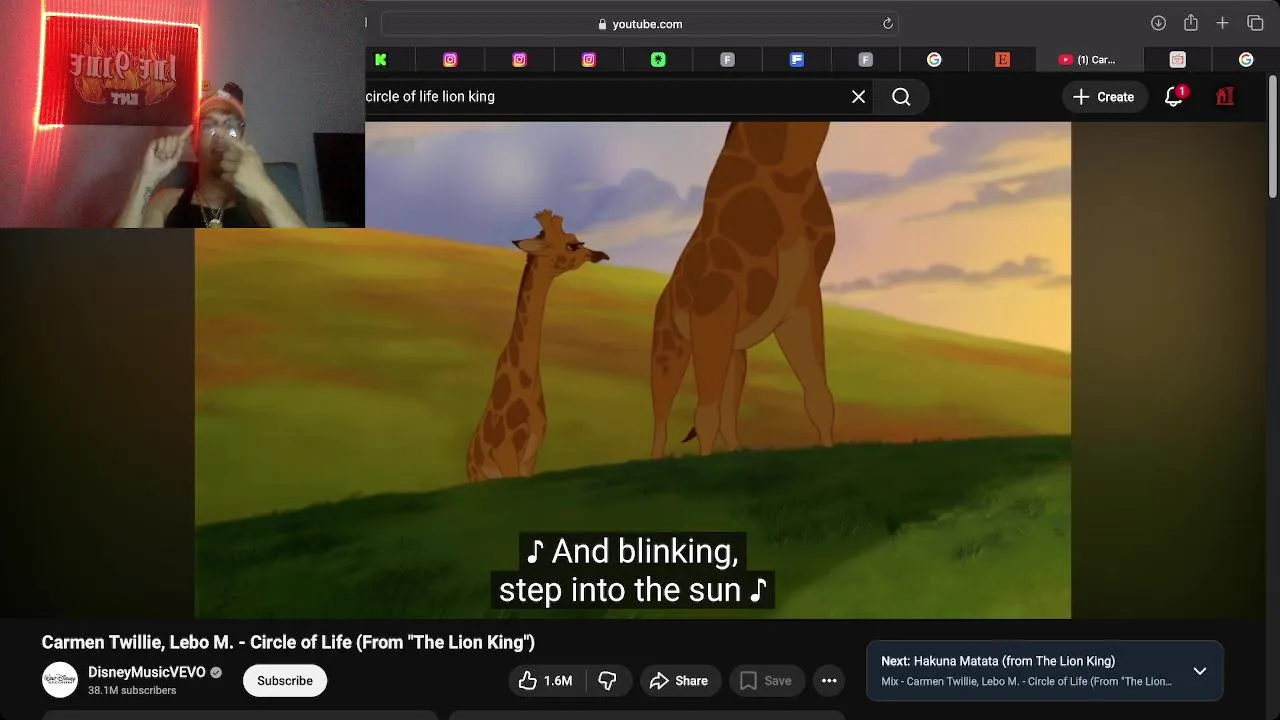Open the DisneyMusicVEVO channel name link
1280x720 pixels.
coord(147,672)
